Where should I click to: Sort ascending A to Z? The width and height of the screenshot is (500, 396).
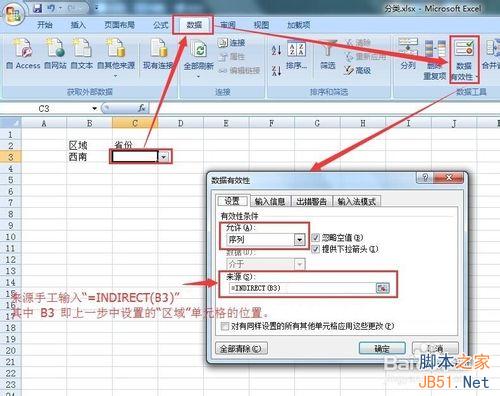(x=277, y=50)
